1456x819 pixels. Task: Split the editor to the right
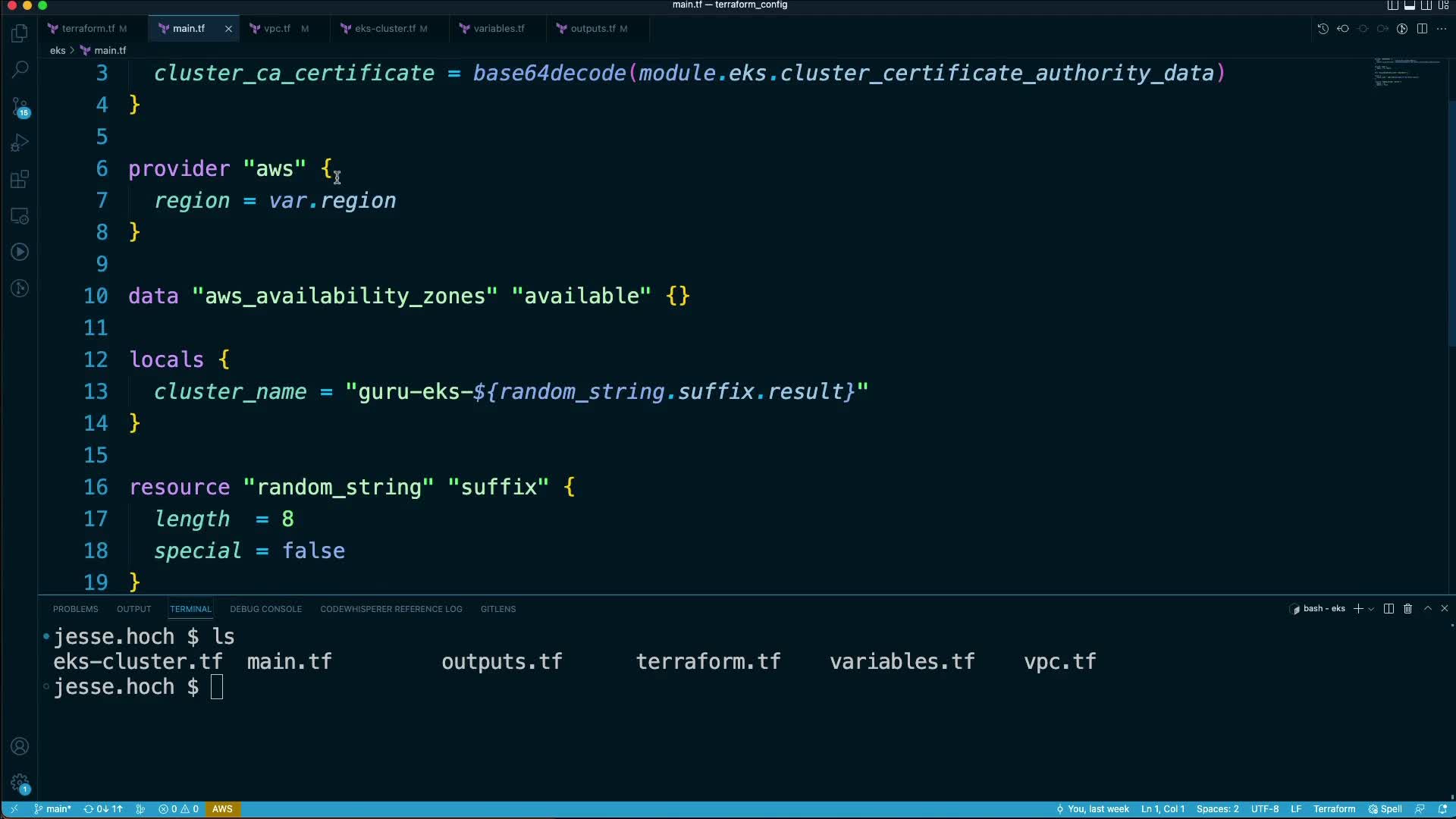[1422, 29]
